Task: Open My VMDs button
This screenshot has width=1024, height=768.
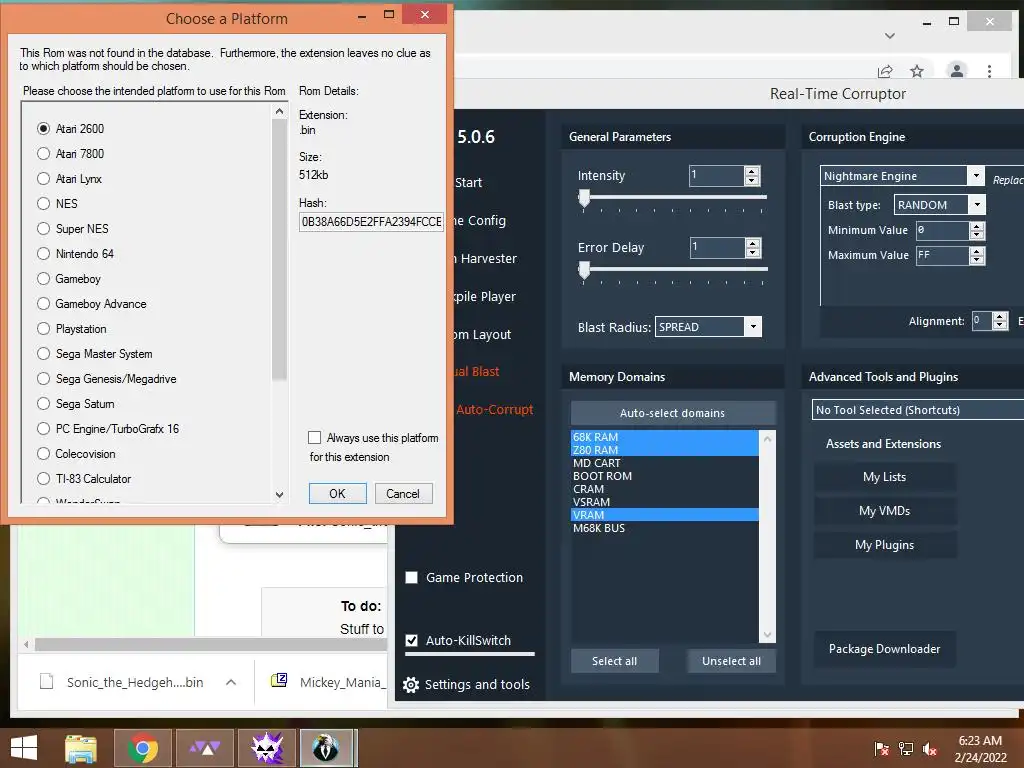Action: click(x=885, y=511)
